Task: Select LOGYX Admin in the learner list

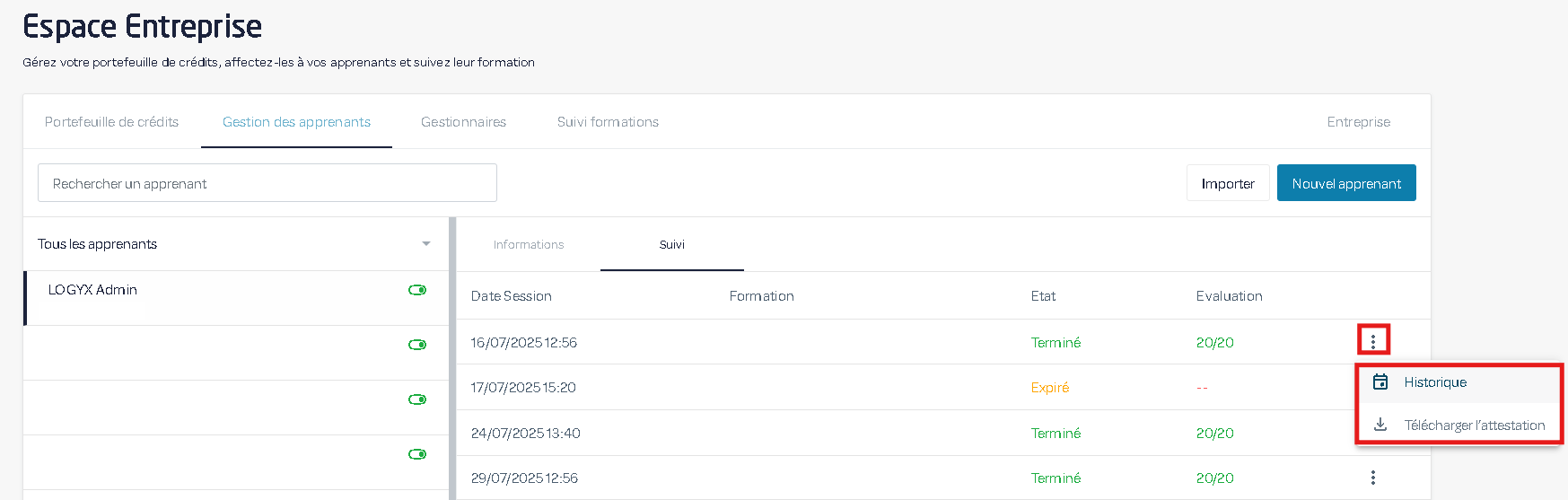Action: pos(92,290)
